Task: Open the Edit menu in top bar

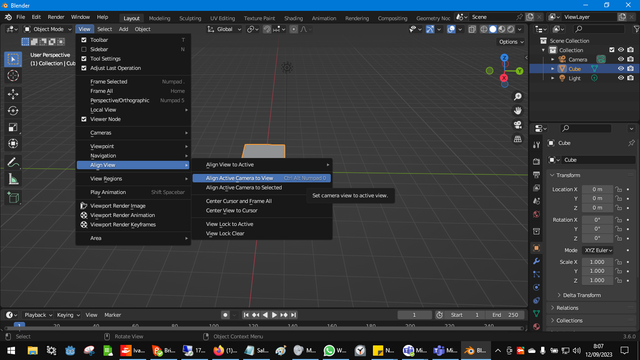Action: [36, 17]
